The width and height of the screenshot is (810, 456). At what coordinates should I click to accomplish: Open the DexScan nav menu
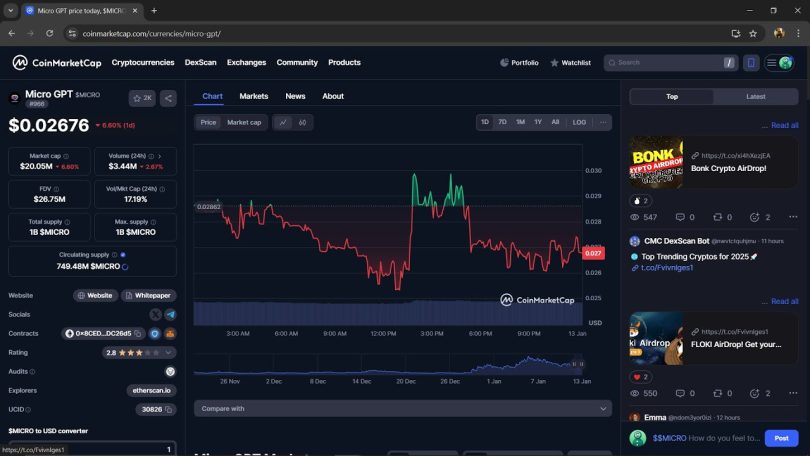(200, 62)
